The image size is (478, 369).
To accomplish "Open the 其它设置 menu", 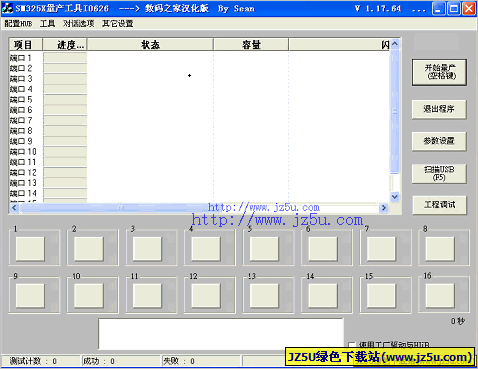I will click(118, 24).
